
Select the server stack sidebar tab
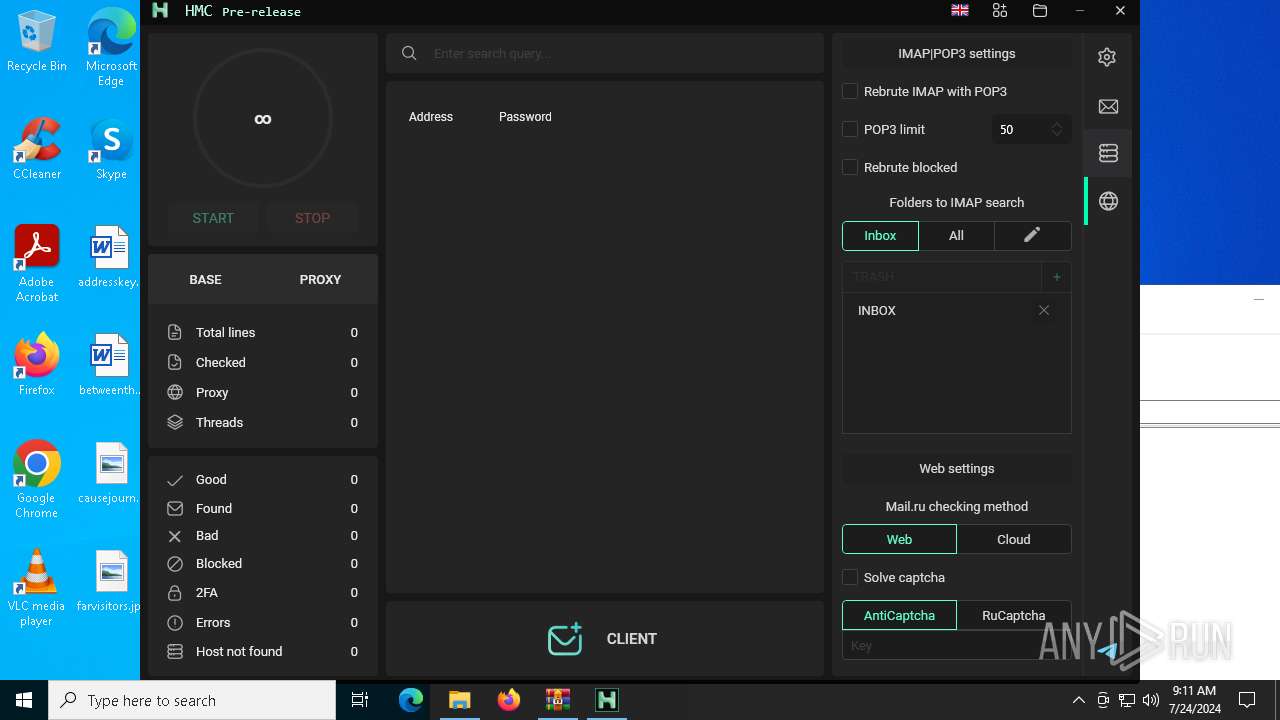[x=1108, y=153]
